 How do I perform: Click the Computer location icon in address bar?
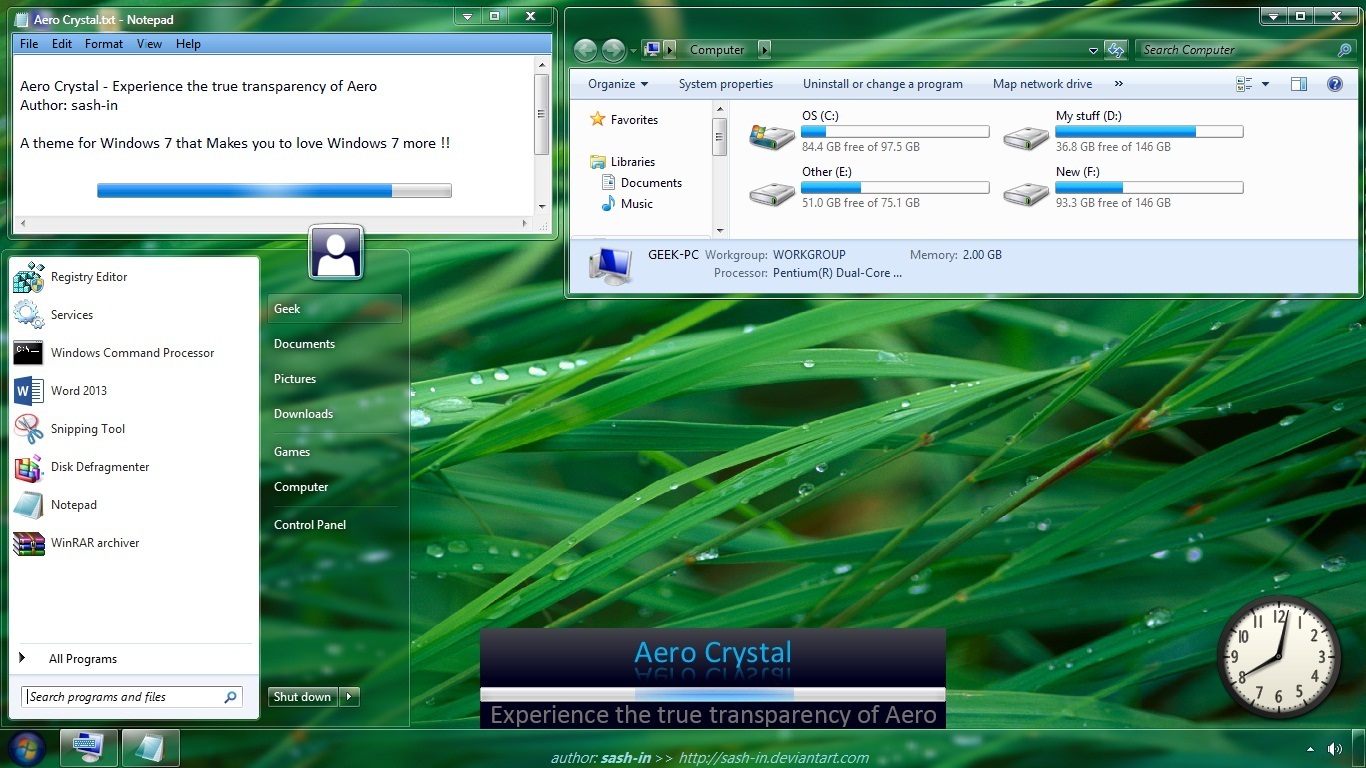652,50
